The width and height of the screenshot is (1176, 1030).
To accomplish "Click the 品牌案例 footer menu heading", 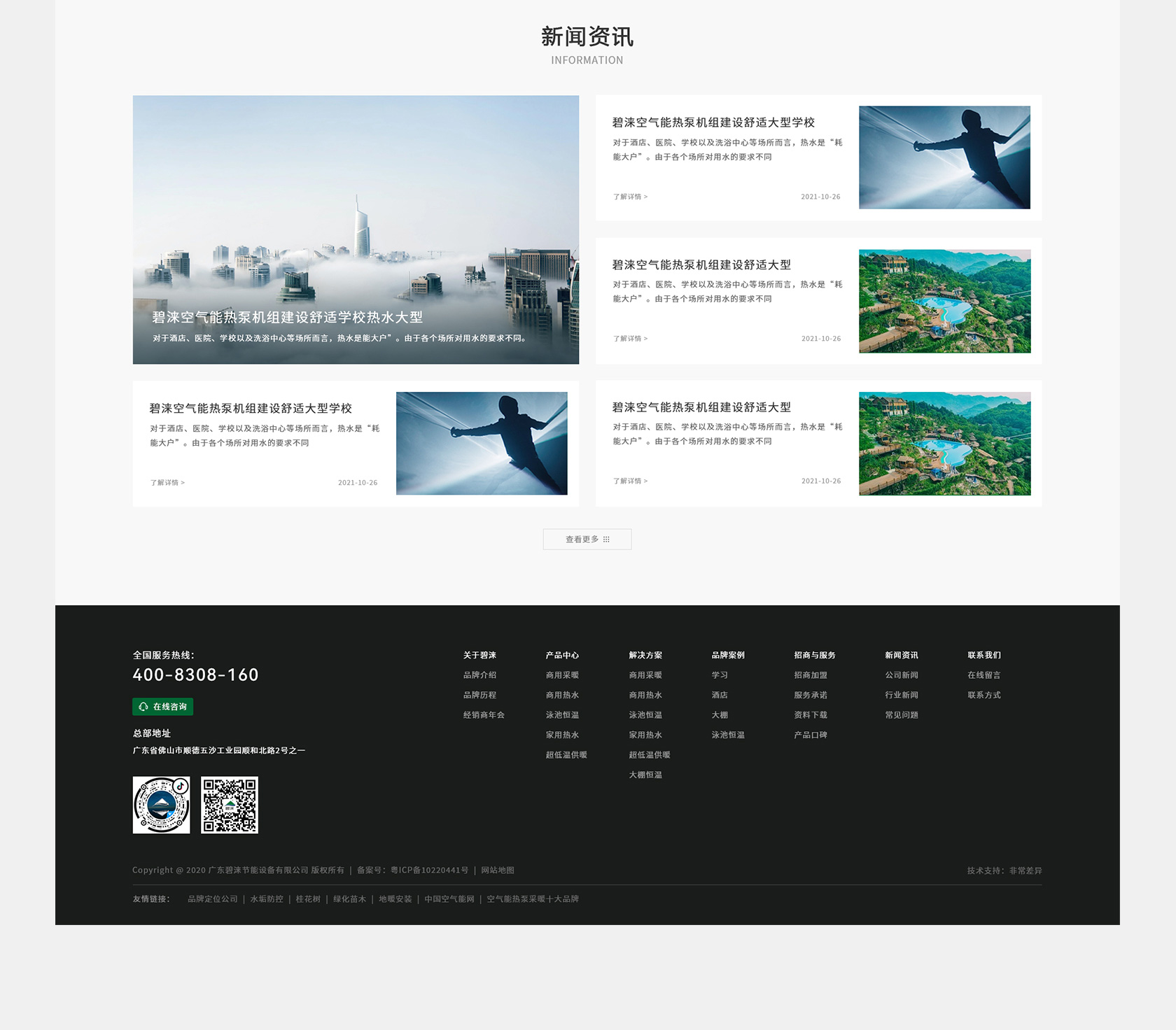I will pyautogui.click(x=727, y=655).
